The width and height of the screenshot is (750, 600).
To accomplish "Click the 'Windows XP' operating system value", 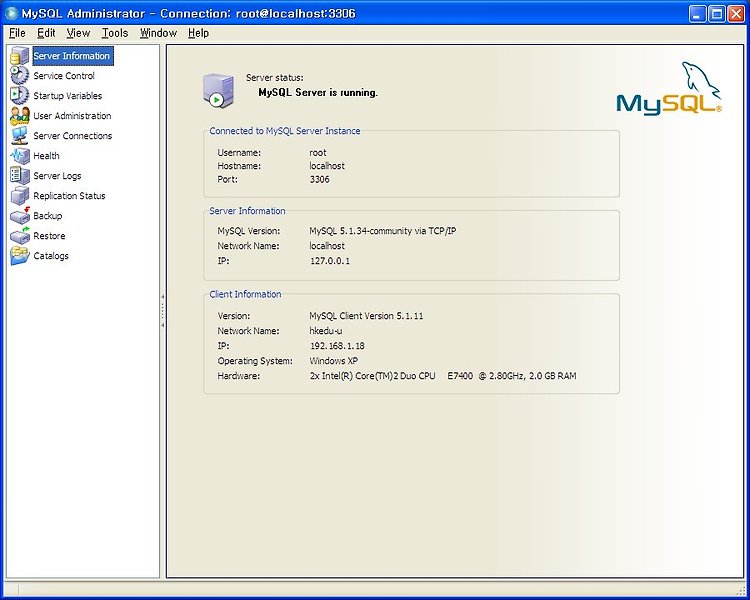I will click(333, 361).
